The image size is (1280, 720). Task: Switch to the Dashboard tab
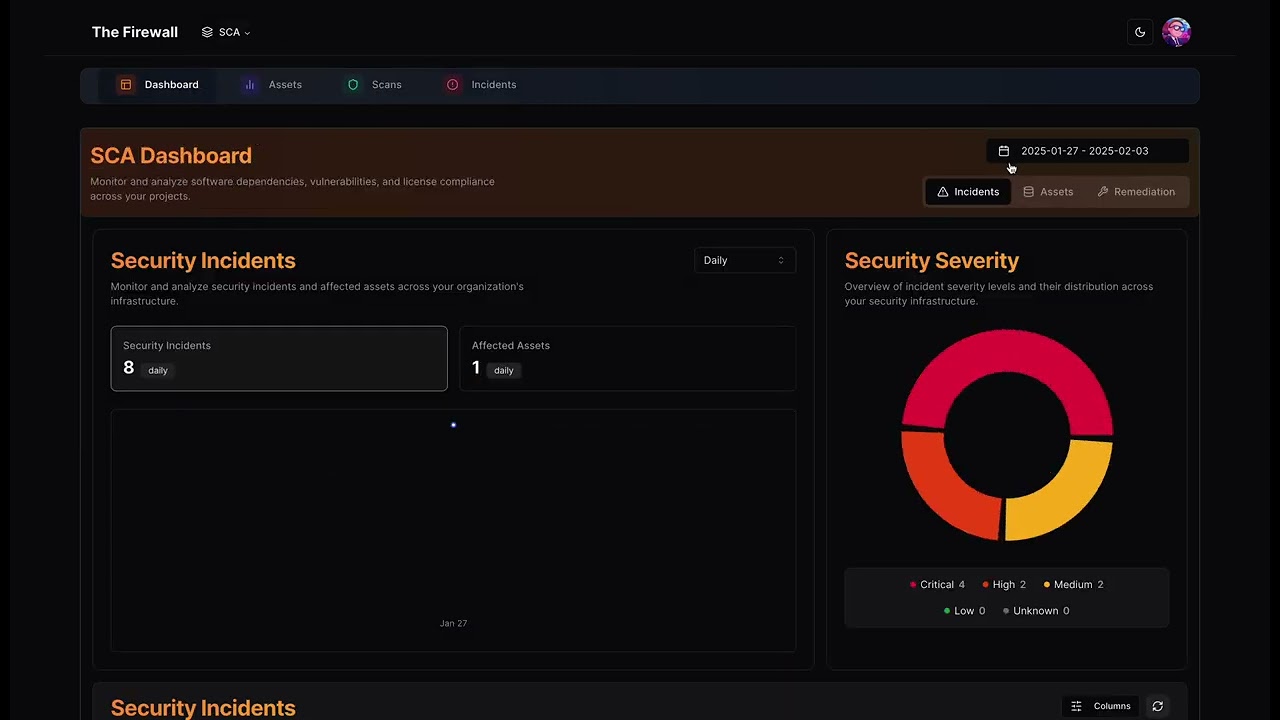click(159, 84)
